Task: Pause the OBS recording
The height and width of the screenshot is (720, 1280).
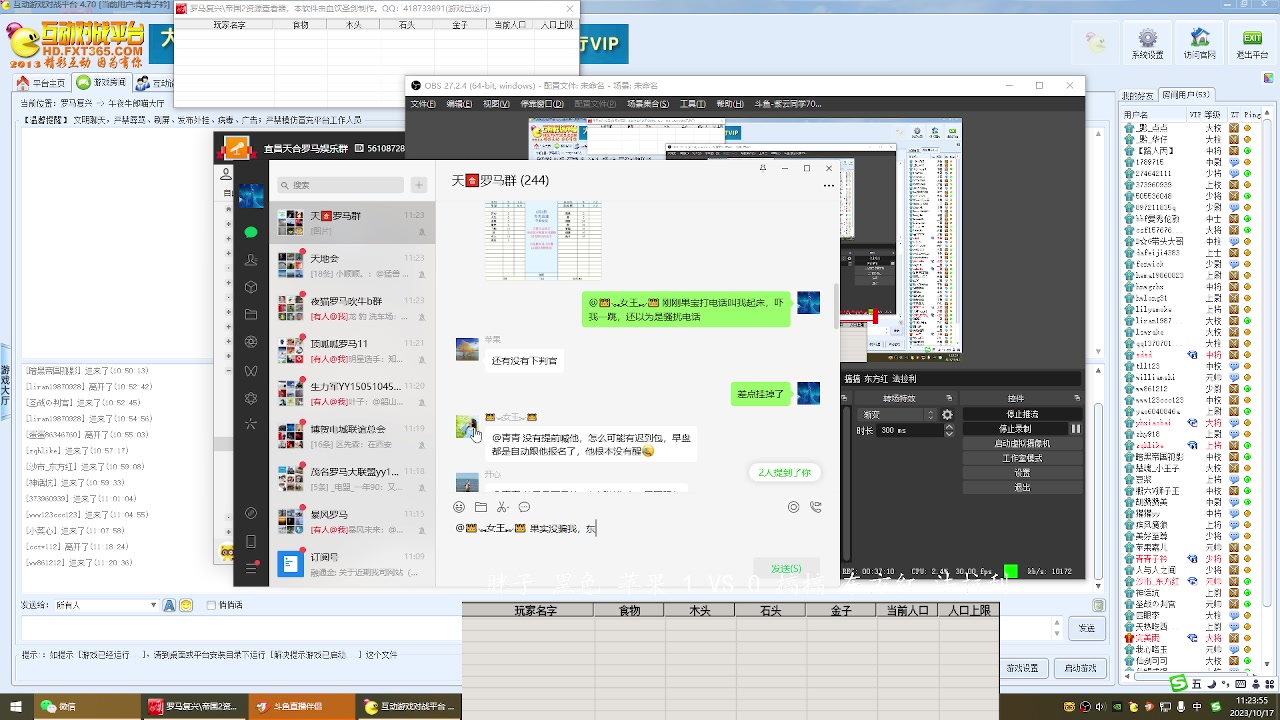Action: pyautogui.click(x=1076, y=429)
